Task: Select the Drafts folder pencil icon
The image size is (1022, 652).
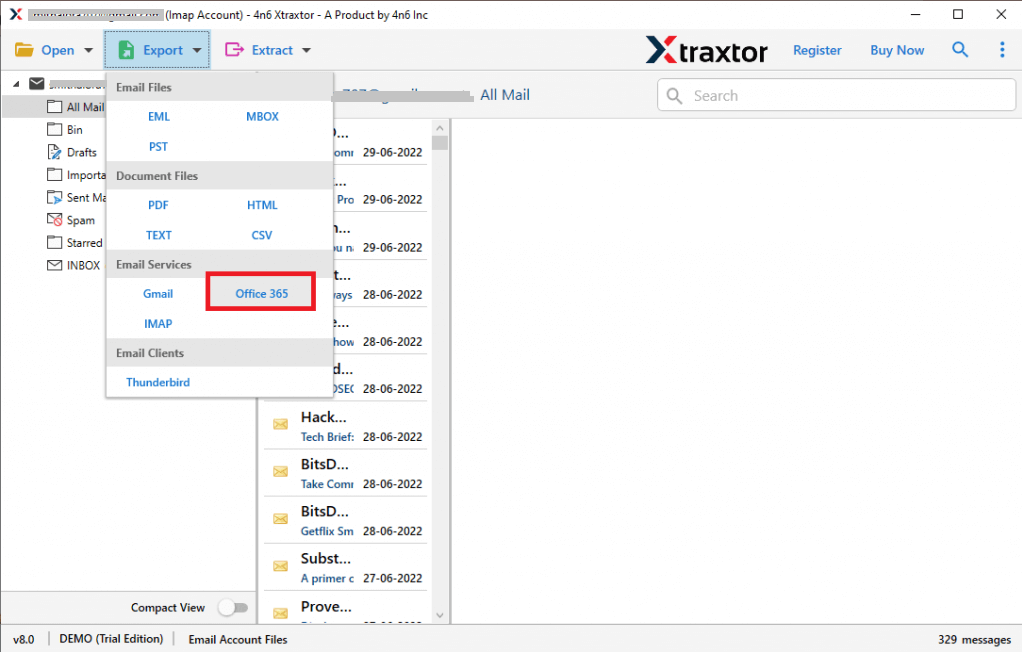Action: coord(53,152)
